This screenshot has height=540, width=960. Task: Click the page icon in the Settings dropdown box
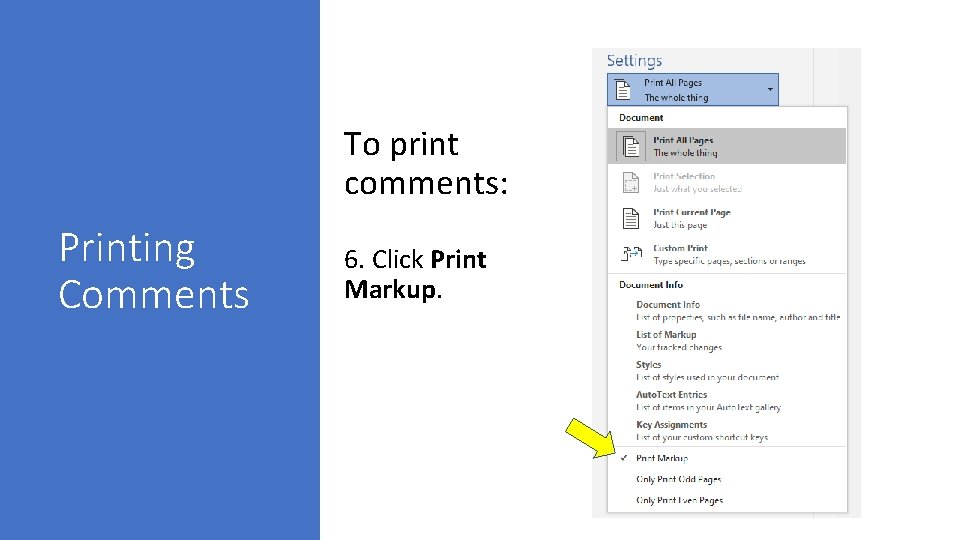point(623,89)
